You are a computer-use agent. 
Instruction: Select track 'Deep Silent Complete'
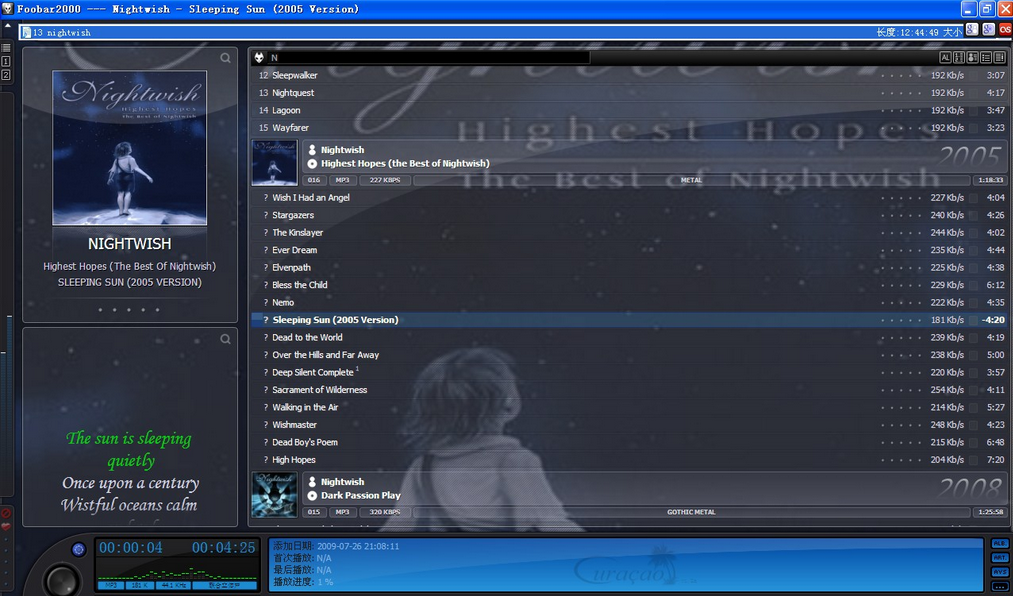point(629,372)
